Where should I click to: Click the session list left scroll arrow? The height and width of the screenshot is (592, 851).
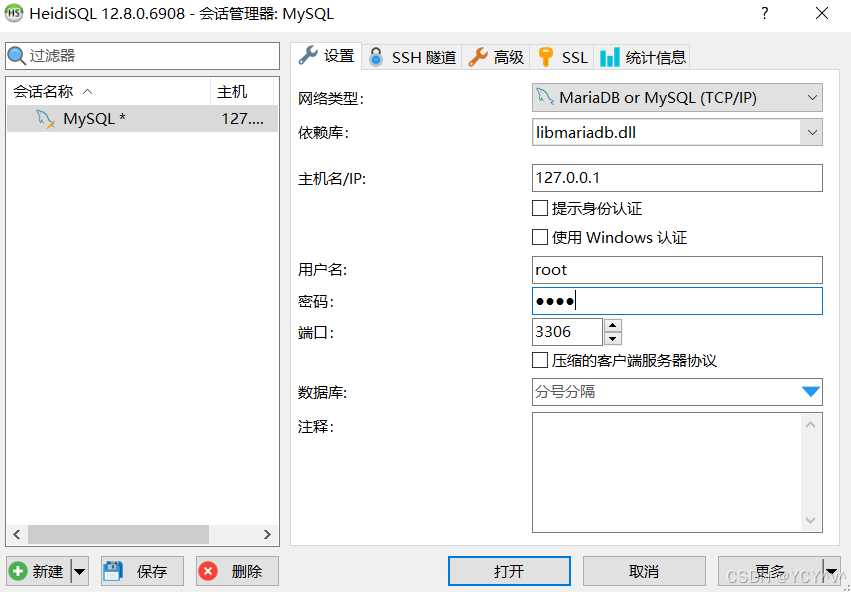pyautogui.click(x=16, y=534)
